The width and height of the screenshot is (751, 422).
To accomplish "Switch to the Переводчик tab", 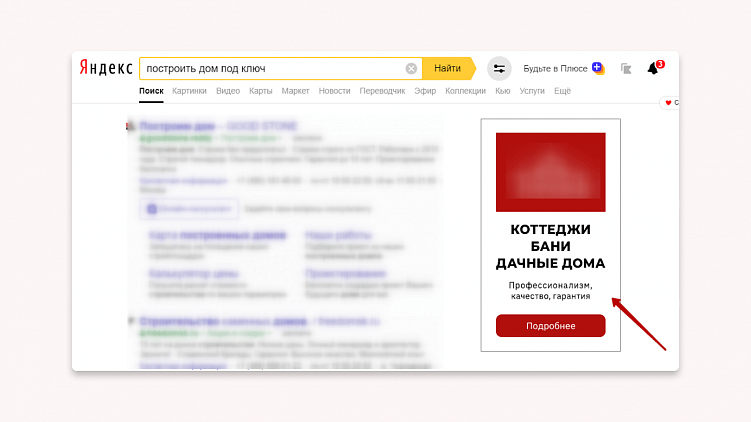I will click(x=382, y=91).
